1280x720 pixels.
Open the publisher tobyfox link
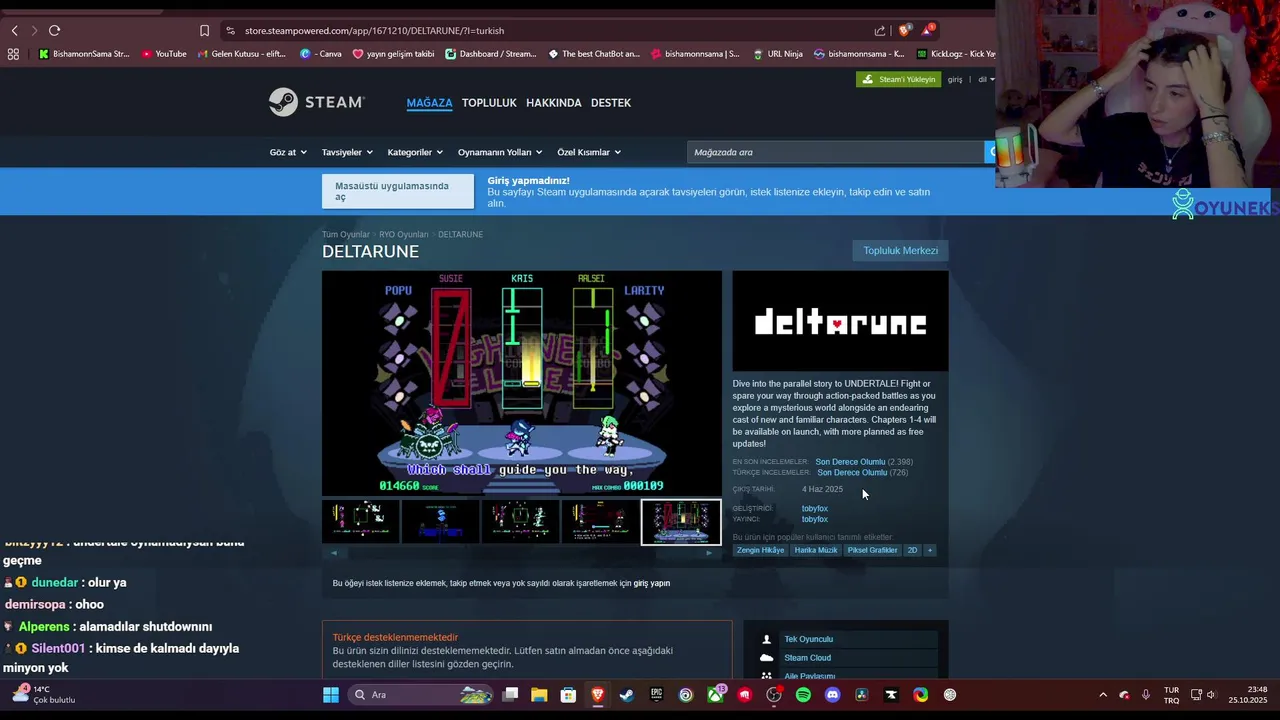815,519
